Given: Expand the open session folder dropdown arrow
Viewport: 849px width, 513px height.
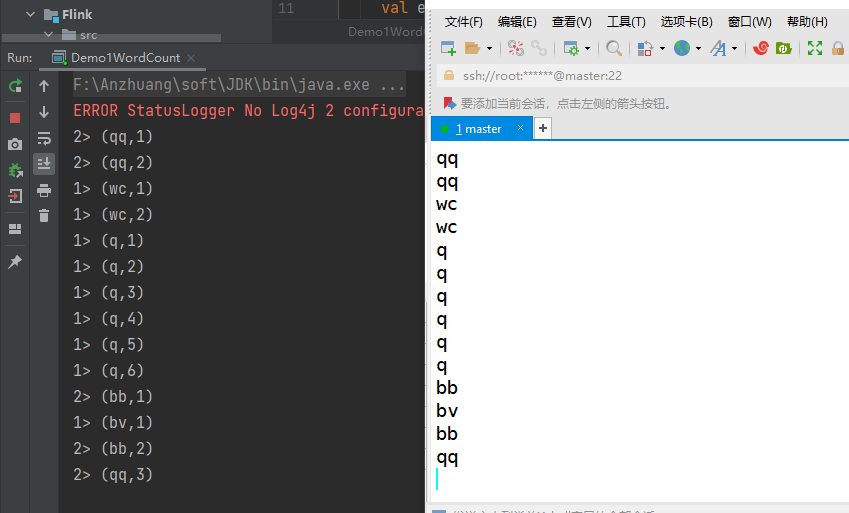Looking at the screenshot, I should pyautogui.click(x=489, y=48).
